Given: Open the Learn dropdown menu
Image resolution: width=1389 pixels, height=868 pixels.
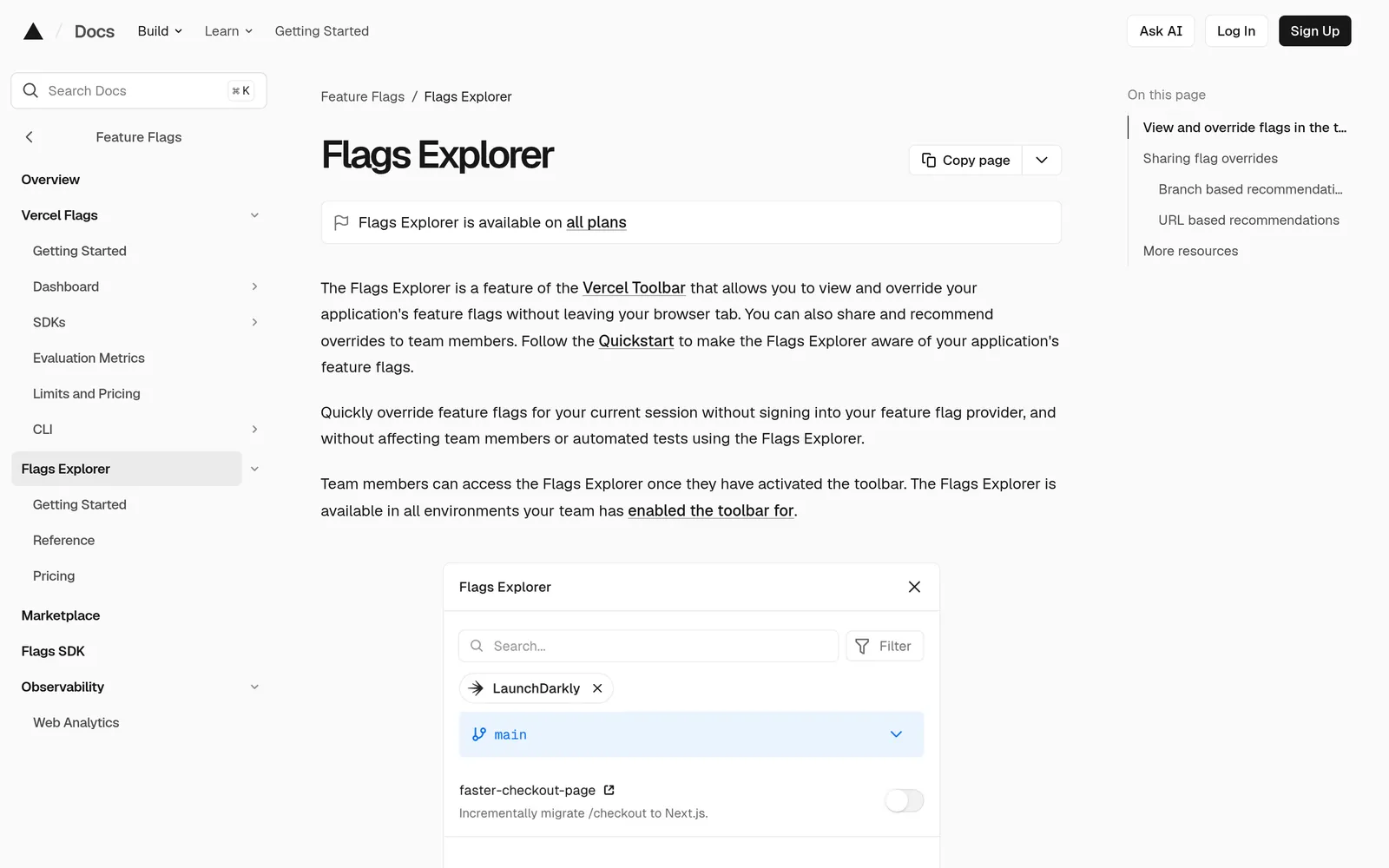Looking at the screenshot, I should click(228, 31).
